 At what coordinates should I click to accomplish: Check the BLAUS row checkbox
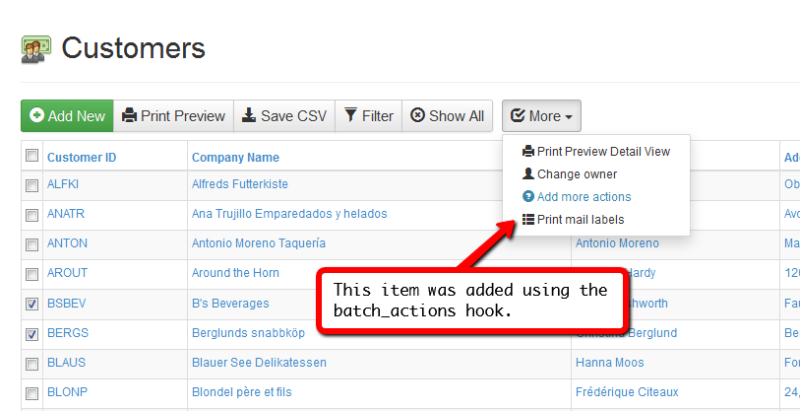pos(32,364)
